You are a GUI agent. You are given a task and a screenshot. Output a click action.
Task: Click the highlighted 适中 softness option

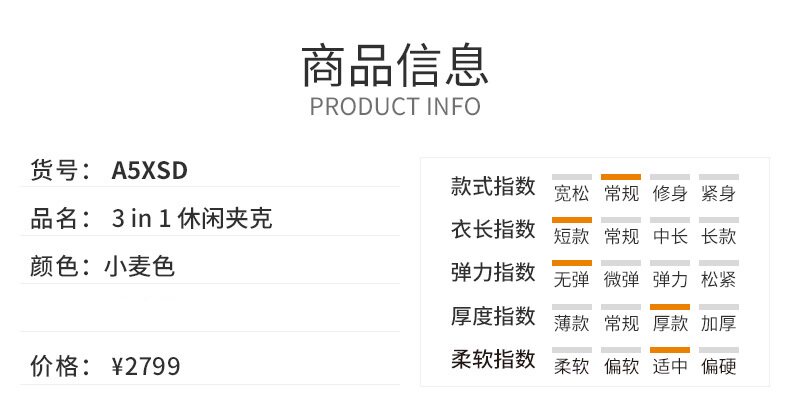point(669,366)
